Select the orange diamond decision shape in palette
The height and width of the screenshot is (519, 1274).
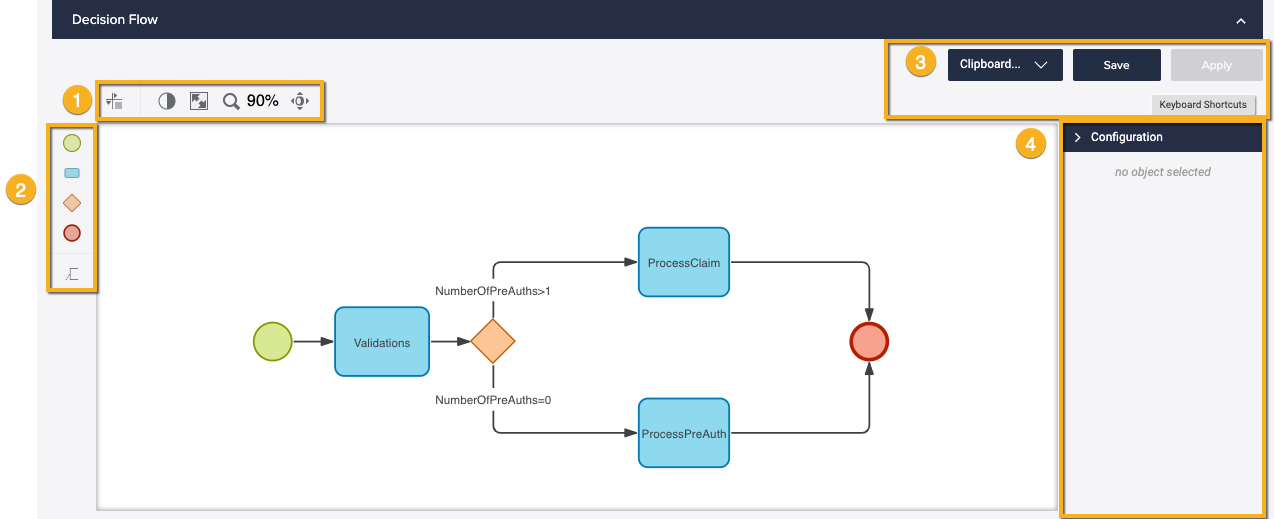72,203
